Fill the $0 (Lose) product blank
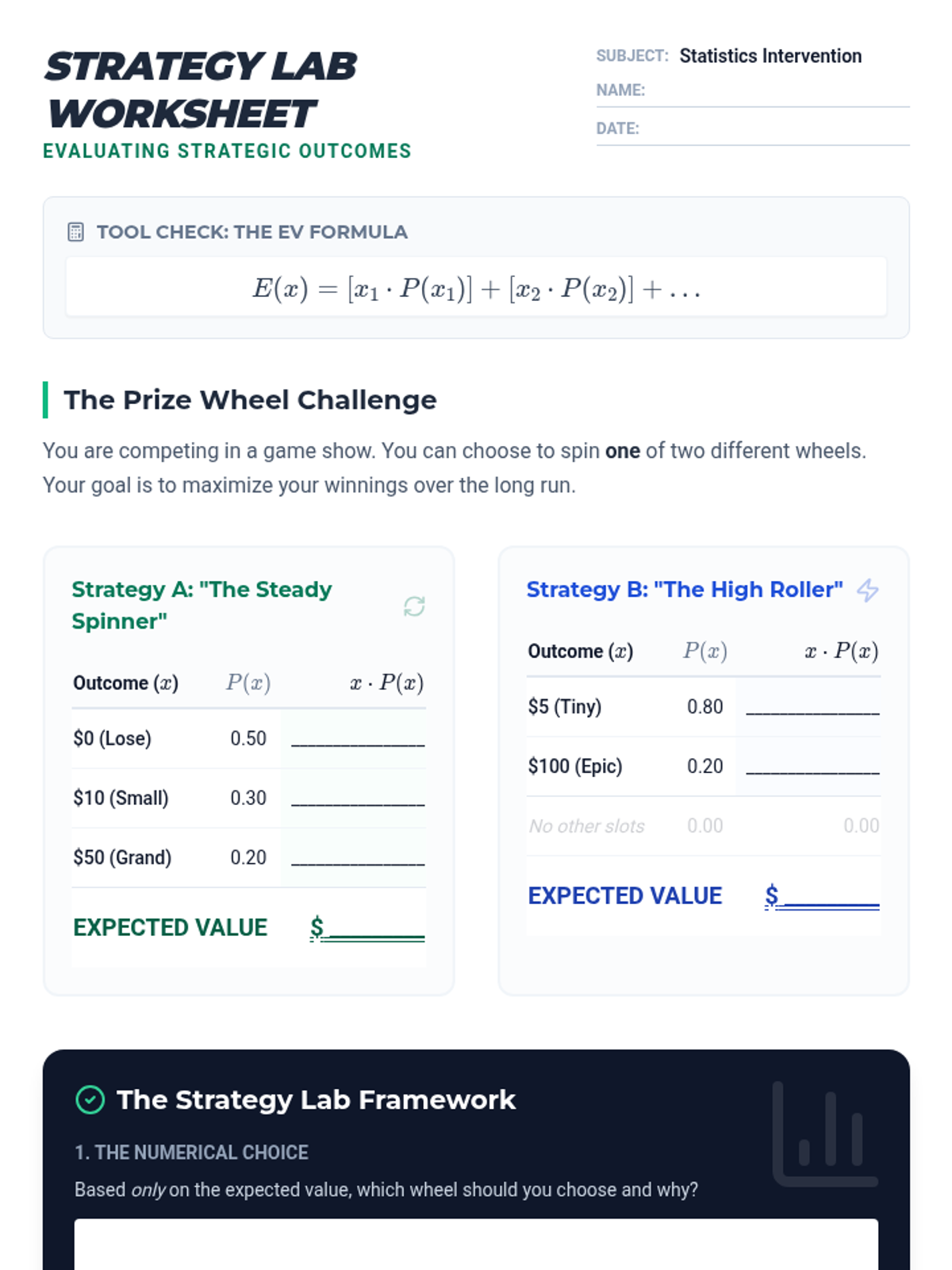The width and height of the screenshot is (952, 1270). 358,738
